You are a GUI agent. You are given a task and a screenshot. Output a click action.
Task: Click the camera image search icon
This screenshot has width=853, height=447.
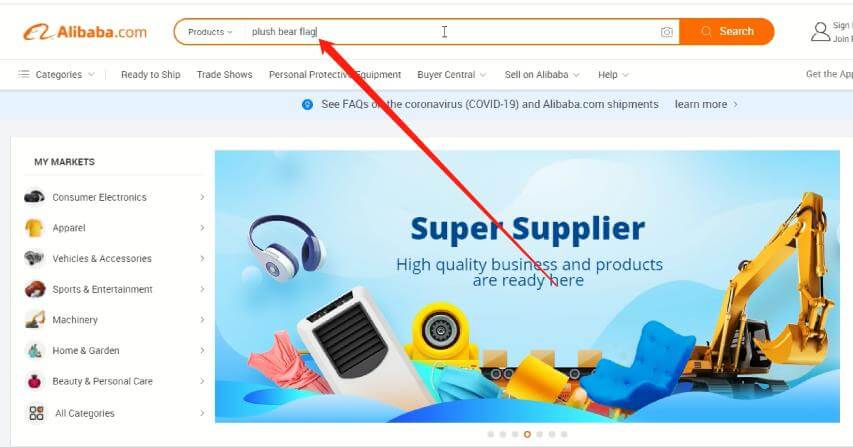click(666, 32)
